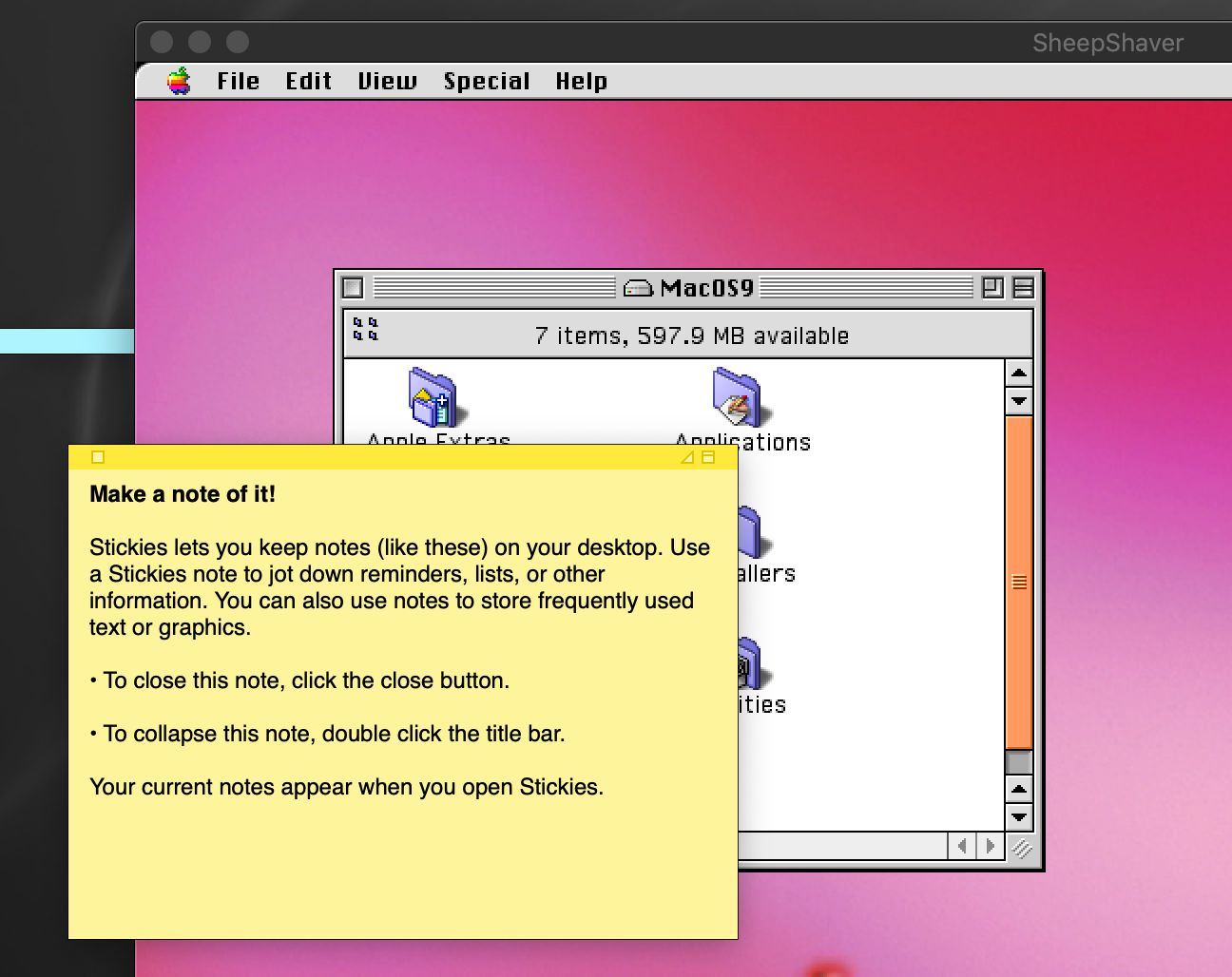
Task: Open the rainbow Apple menu
Action: point(177,81)
